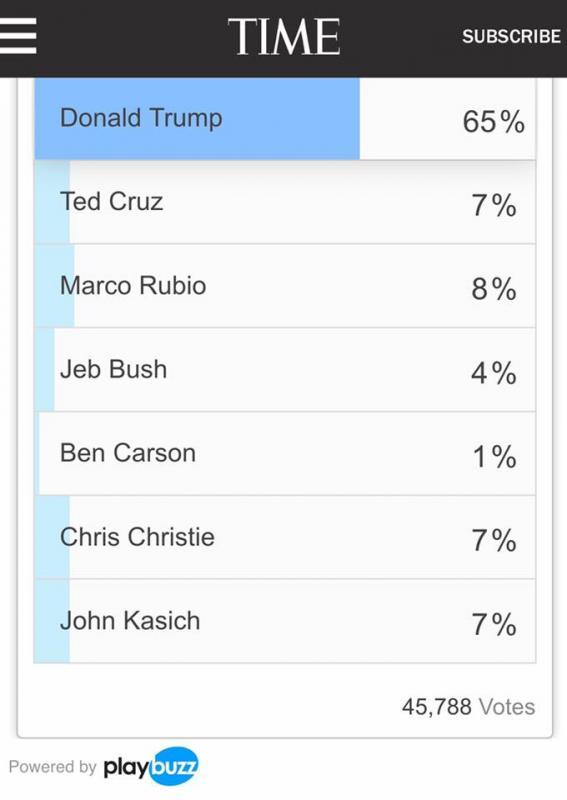
Task: Choose Jeb Bush in the poll
Action: pyautogui.click(x=285, y=369)
